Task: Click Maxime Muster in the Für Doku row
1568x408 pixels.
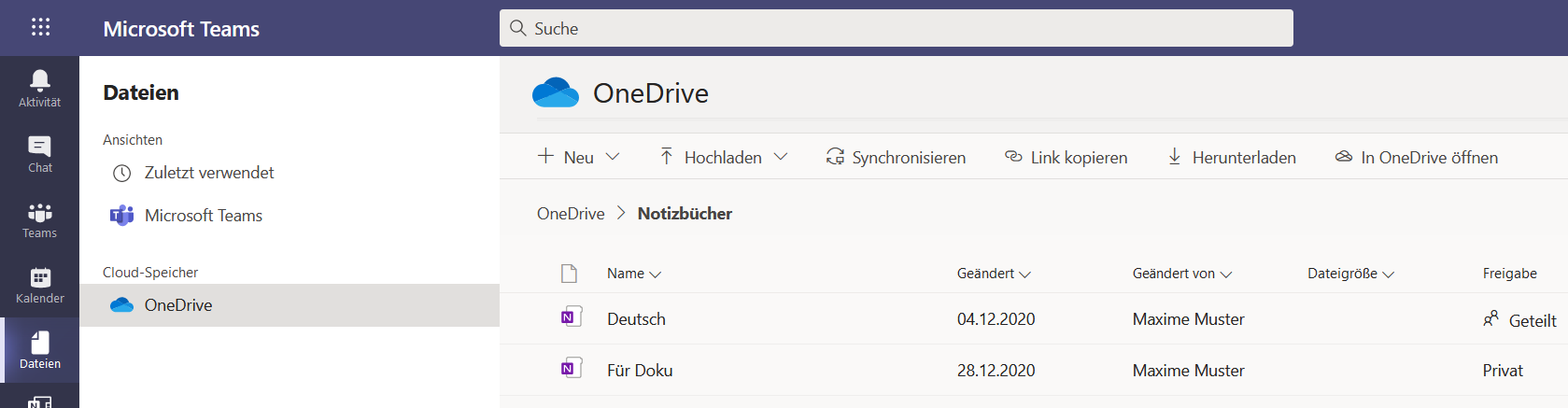Action: click(1188, 371)
